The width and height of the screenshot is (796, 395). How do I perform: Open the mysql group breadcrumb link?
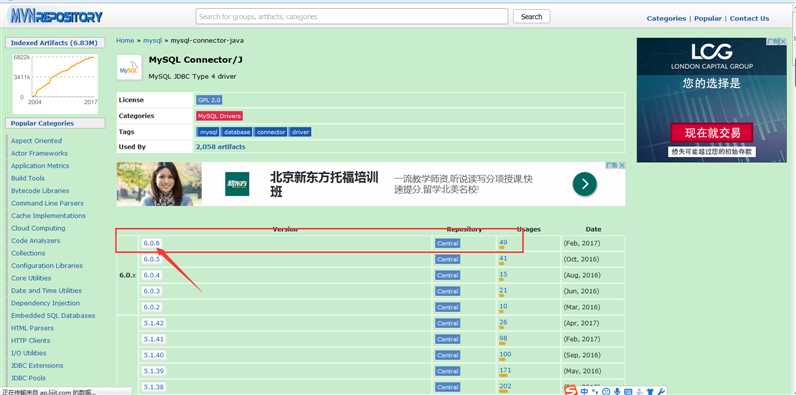(x=152, y=40)
